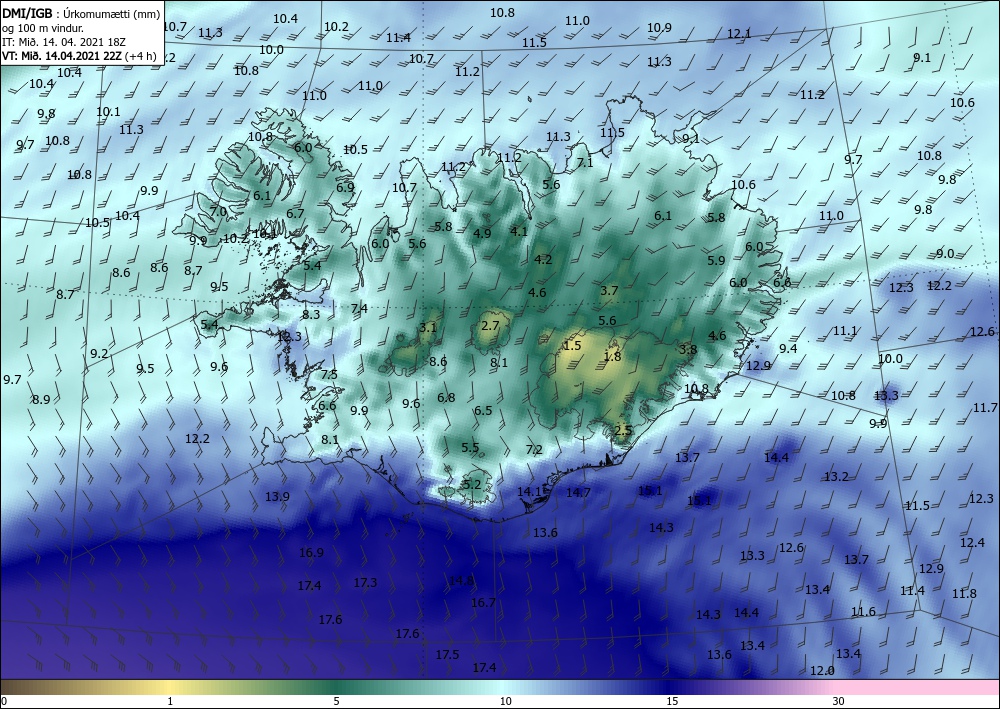Click the '6.9' value on the map
Image resolution: width=1000 pixels, height=709 pixels.
[x=345, y=187]
